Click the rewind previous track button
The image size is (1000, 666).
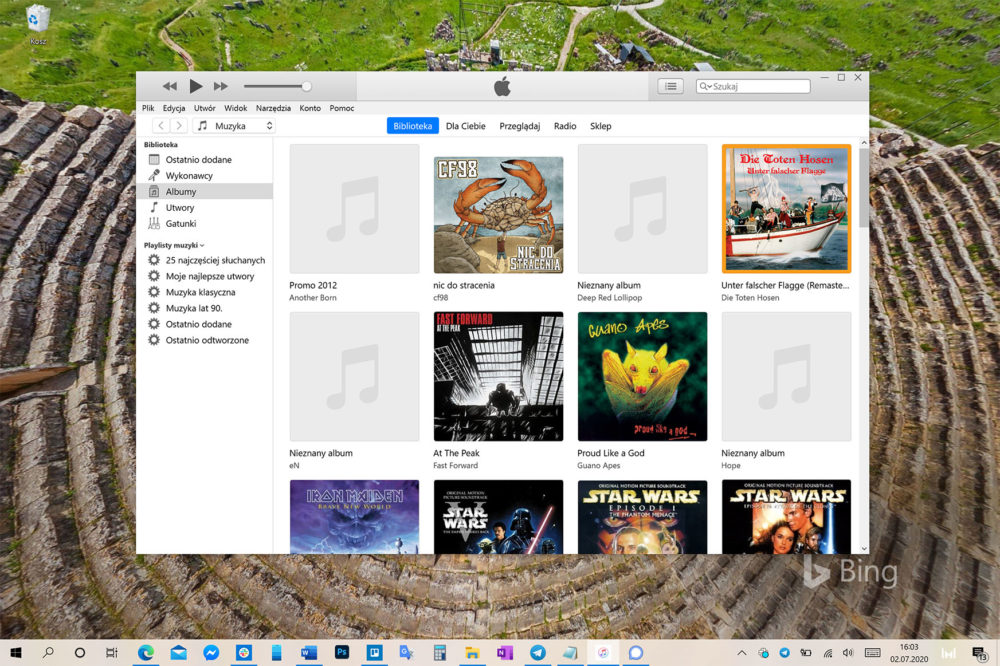pyautogui.click(x=170, y=86)
